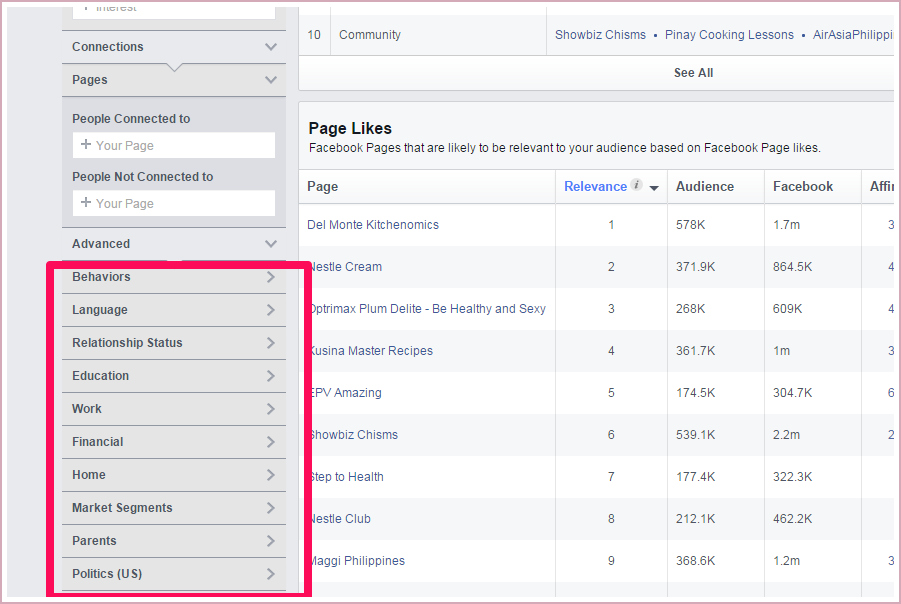
Task: Click the Relevance sort arrow
Action: coord(654,188)
